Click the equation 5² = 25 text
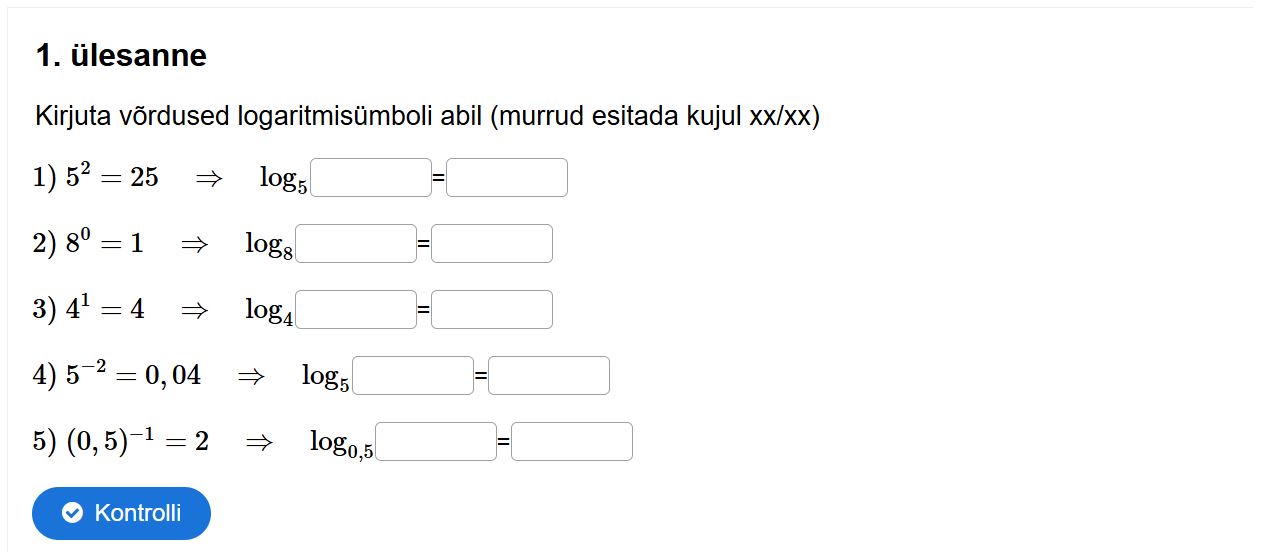Image resolution: width=1263 pixels, height=552 pixels. (x=112, y=178)
